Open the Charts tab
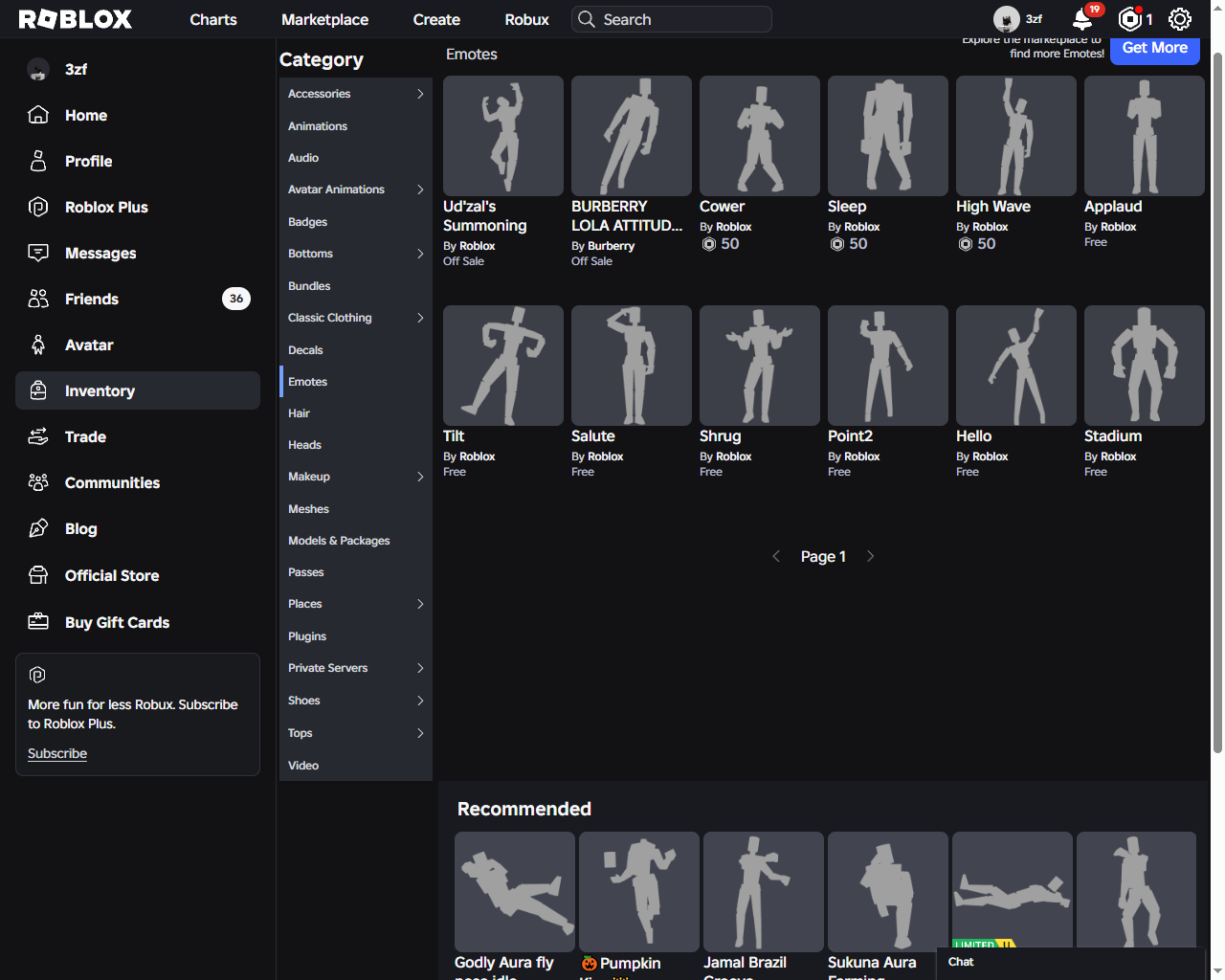 click(x=213, y=19)
